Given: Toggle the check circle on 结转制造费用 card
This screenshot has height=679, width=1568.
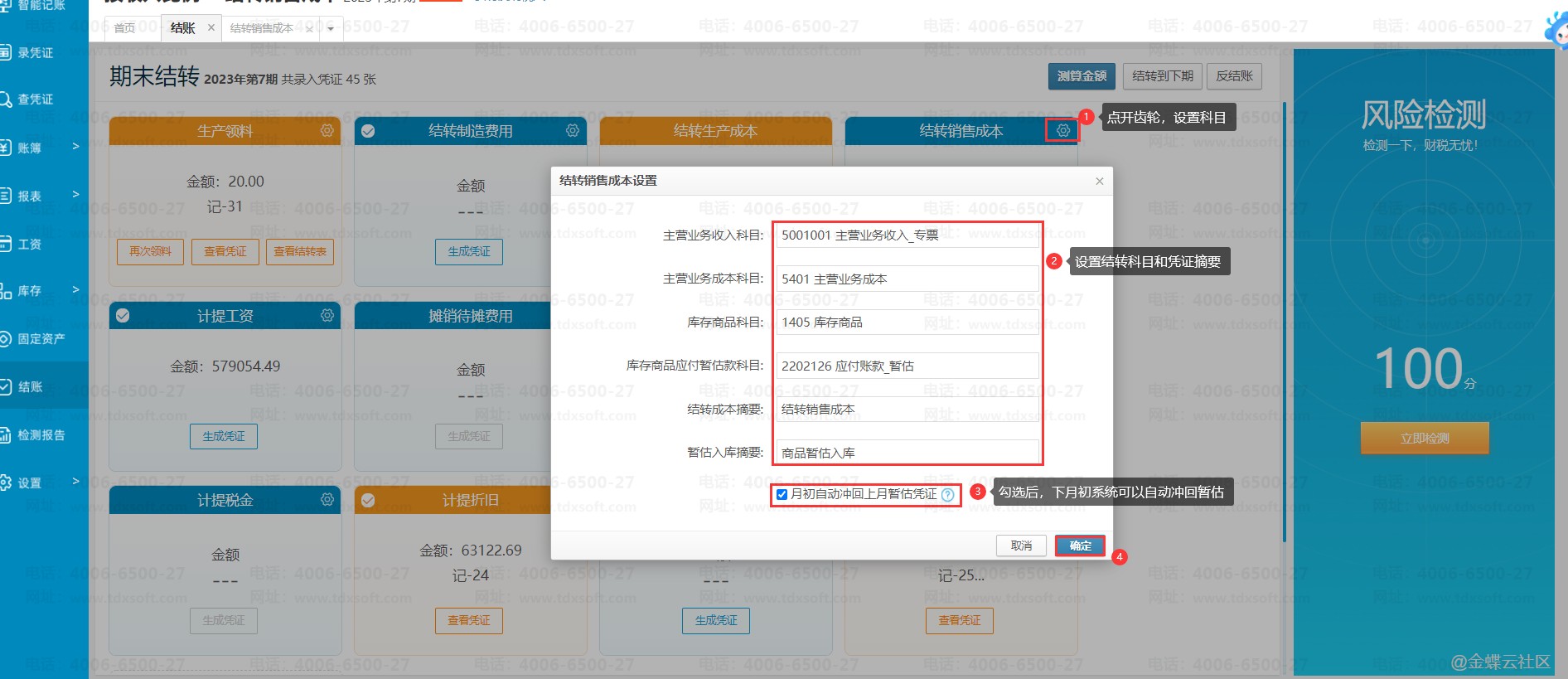Looking at the screenshot, I should tap(369, 131).
